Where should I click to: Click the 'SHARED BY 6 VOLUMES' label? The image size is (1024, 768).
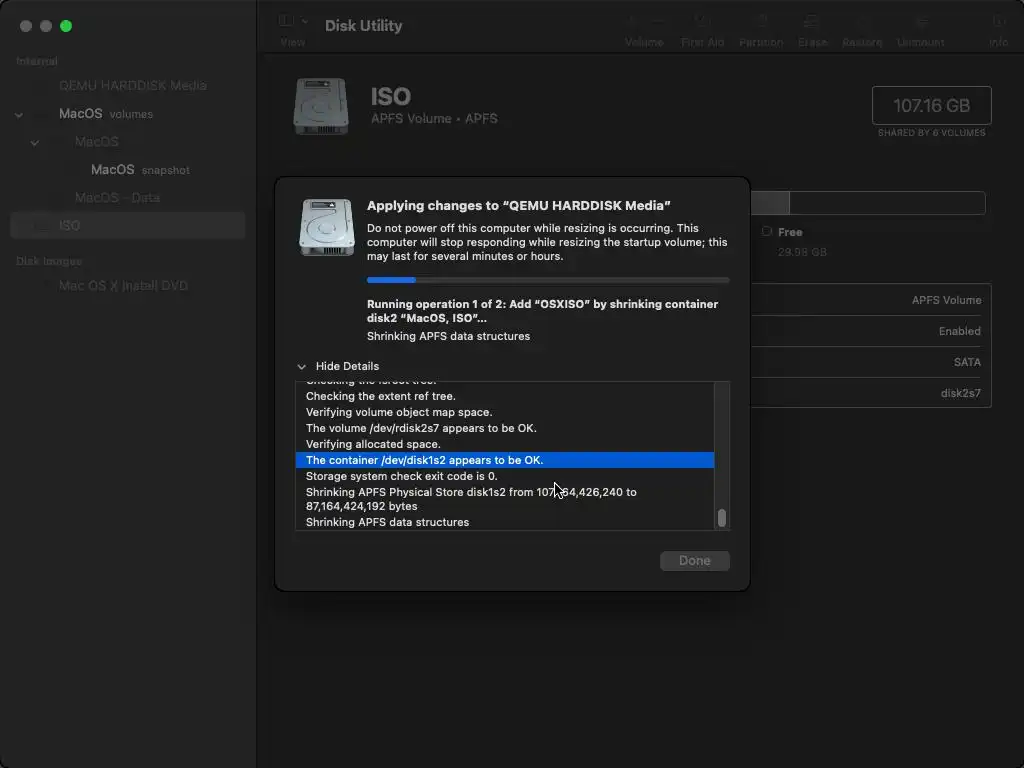(931, 133)
